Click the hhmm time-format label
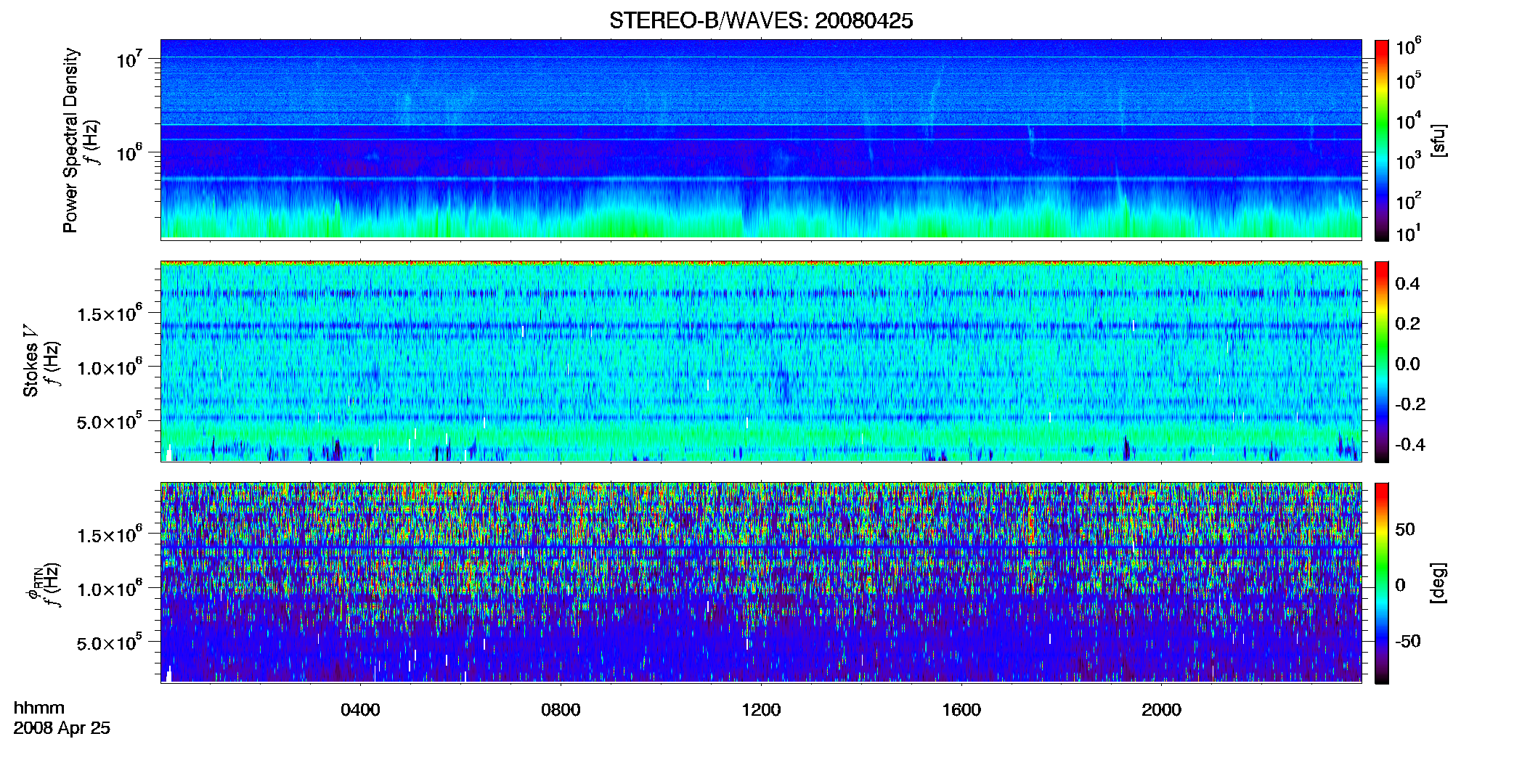Screen dimensions: 1522x784 39,709
